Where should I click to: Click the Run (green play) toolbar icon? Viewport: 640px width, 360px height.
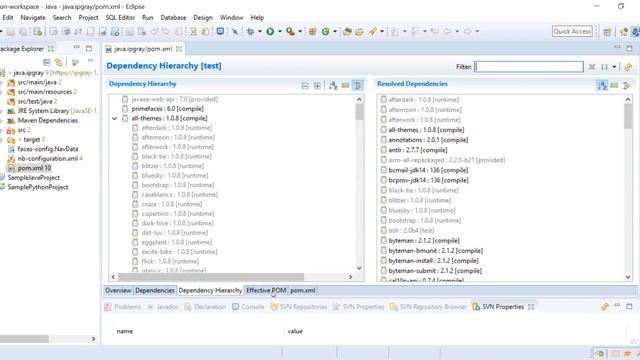(270, 31)
